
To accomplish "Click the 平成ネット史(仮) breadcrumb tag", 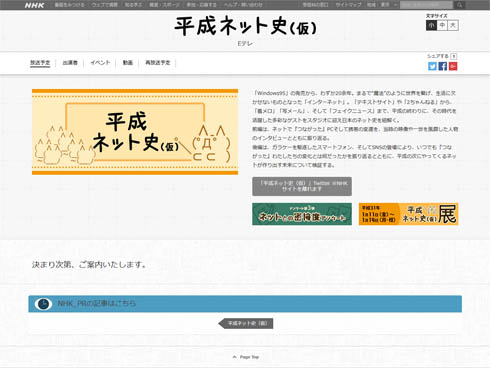I will click(x=246, y=323).
